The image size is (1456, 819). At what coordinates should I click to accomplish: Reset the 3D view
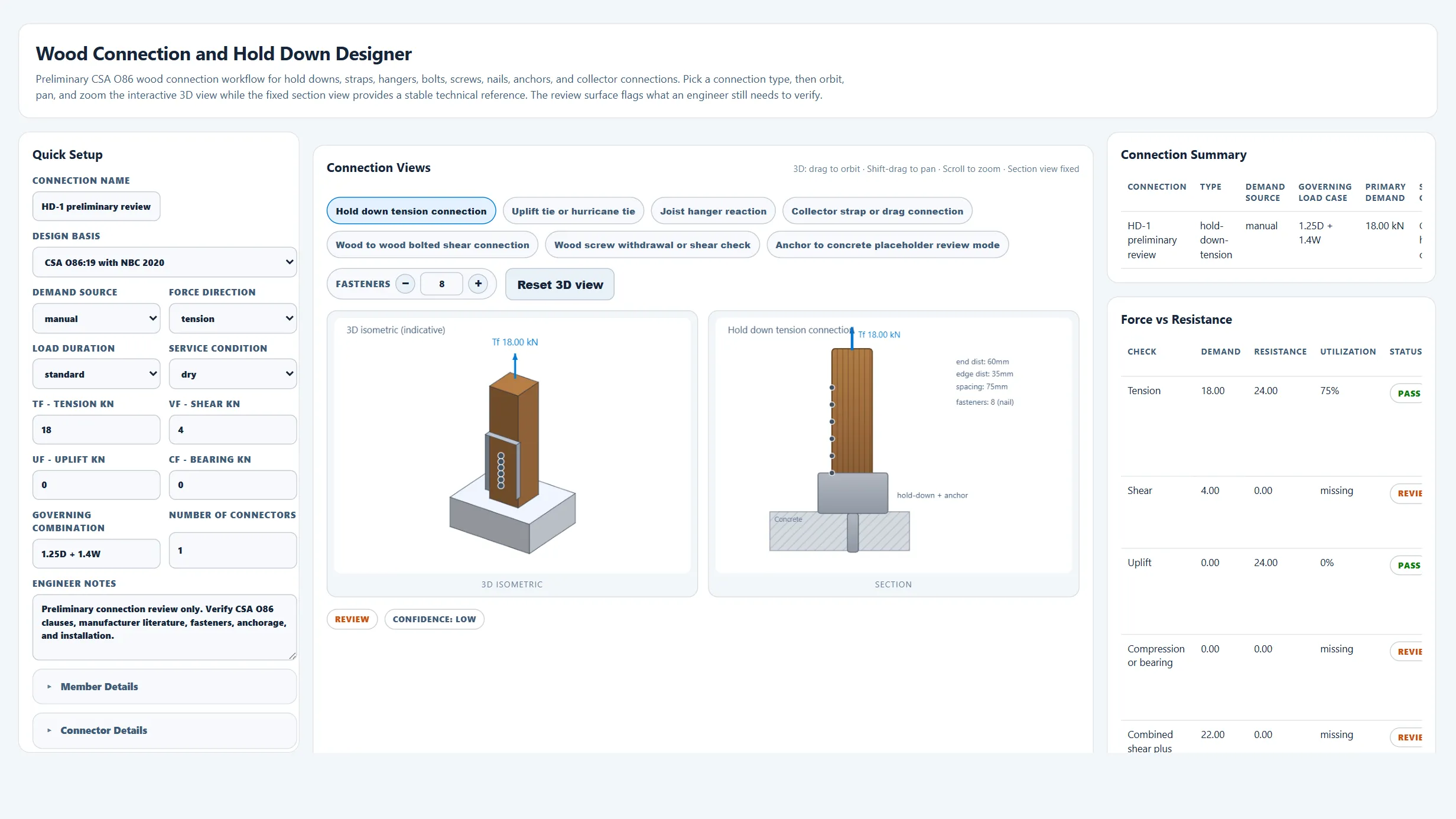pos(560,284)
